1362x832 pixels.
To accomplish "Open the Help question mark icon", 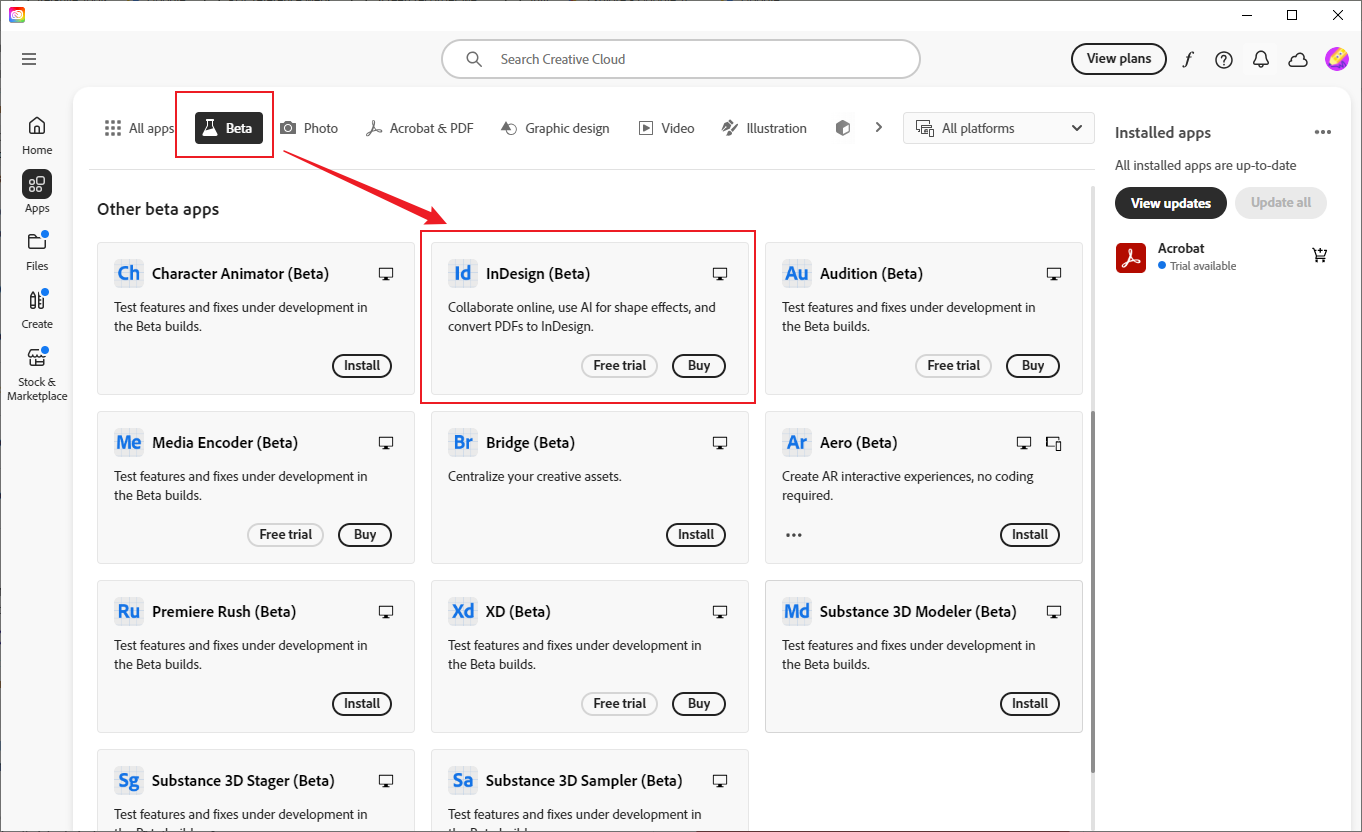I will pos(1224,59).
